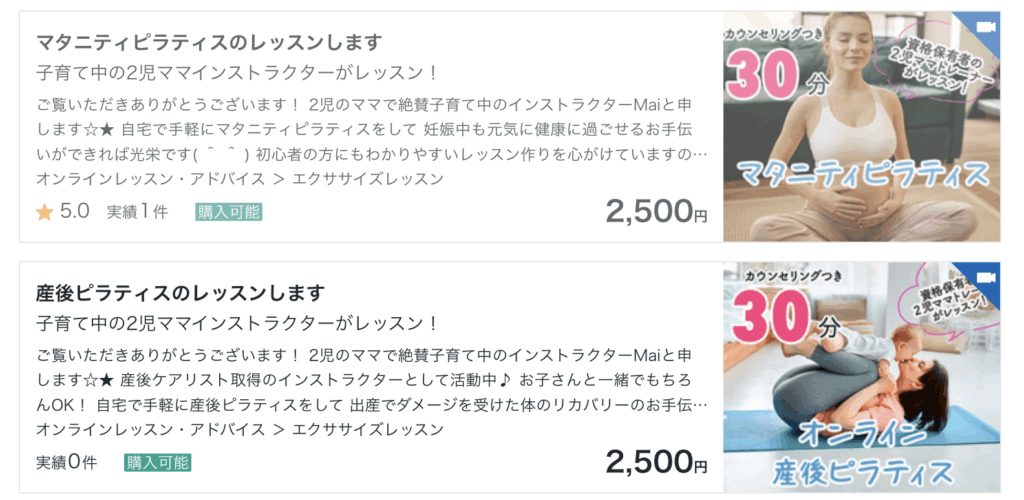This screenshot has height=500, width=1024.
Task: Click the 購入可能 badge on maternity listing
Action: [x=229, y=212]
